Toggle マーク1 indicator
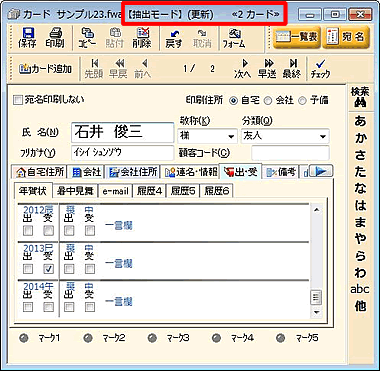Viewport: 380px width, 371px height. coord(24,338)
